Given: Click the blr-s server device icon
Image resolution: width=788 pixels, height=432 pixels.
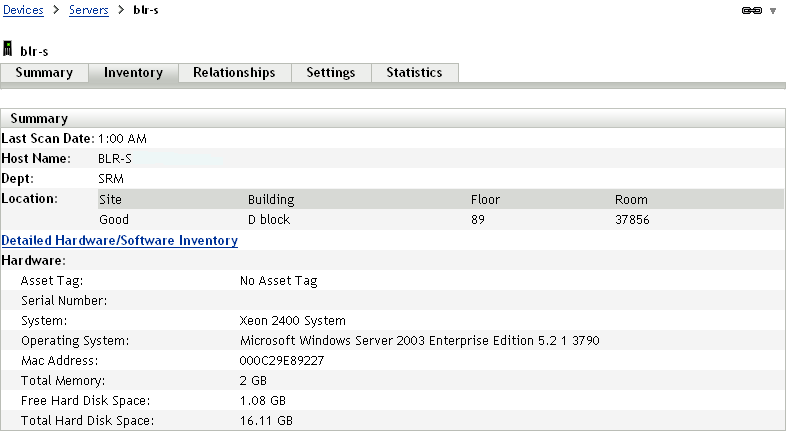Looking at the screenshot, I should [x=8, y=50].
